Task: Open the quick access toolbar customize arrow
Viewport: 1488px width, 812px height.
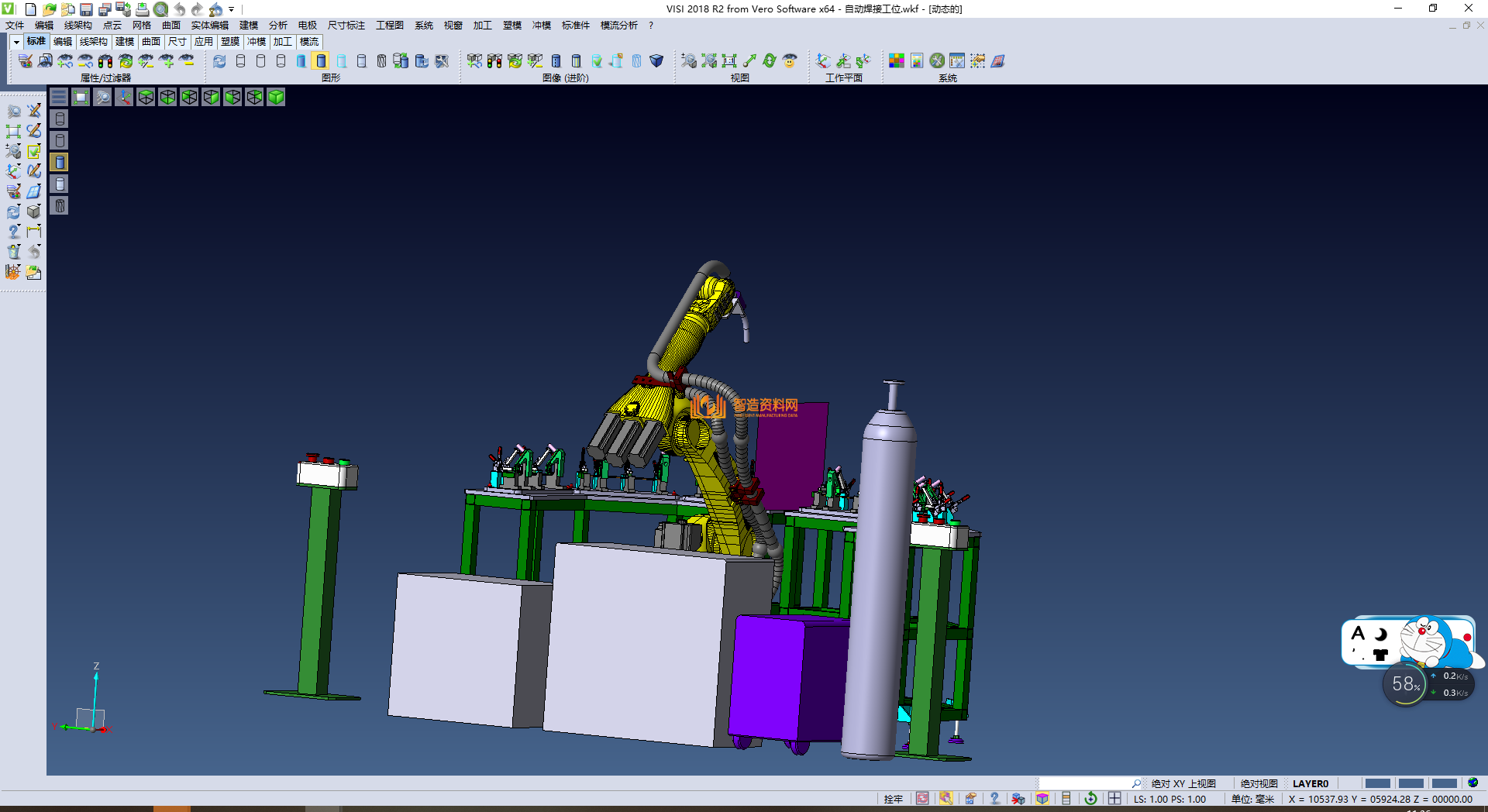Action: click(232, 9)
